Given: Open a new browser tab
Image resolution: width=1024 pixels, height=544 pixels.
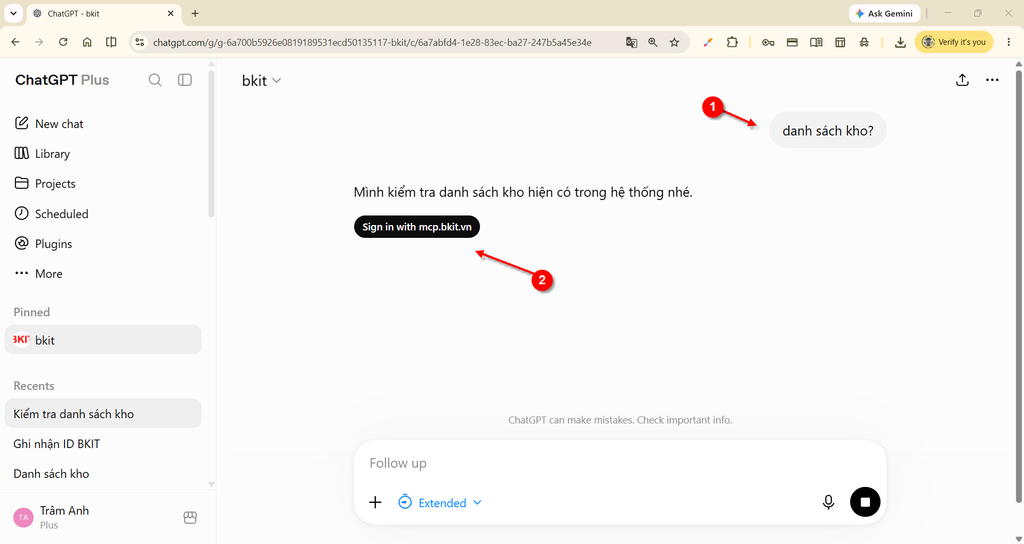Looking at the screenshot, I should (x=195, y=13).
